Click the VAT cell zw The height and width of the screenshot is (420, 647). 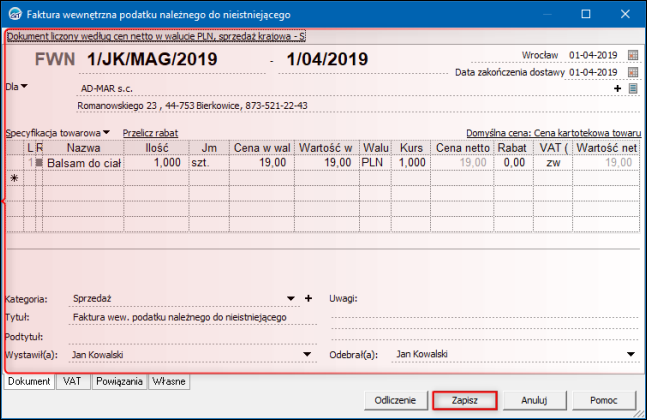coord(553,163)
